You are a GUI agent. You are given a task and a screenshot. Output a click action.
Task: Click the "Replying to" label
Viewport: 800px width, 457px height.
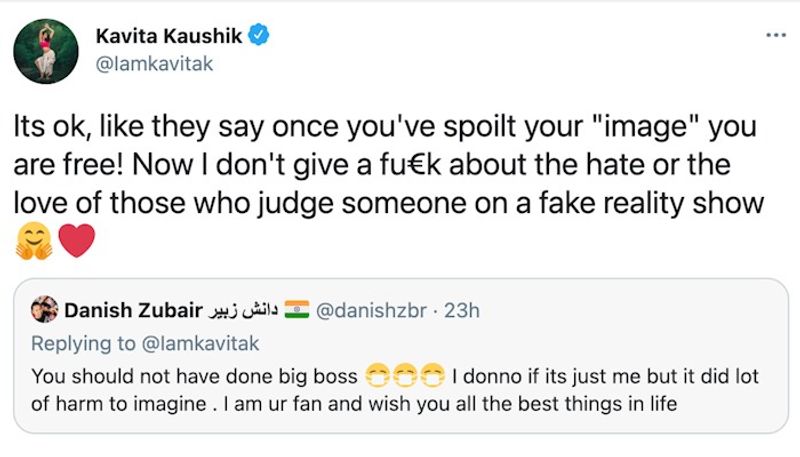click(x=83, y=344)
